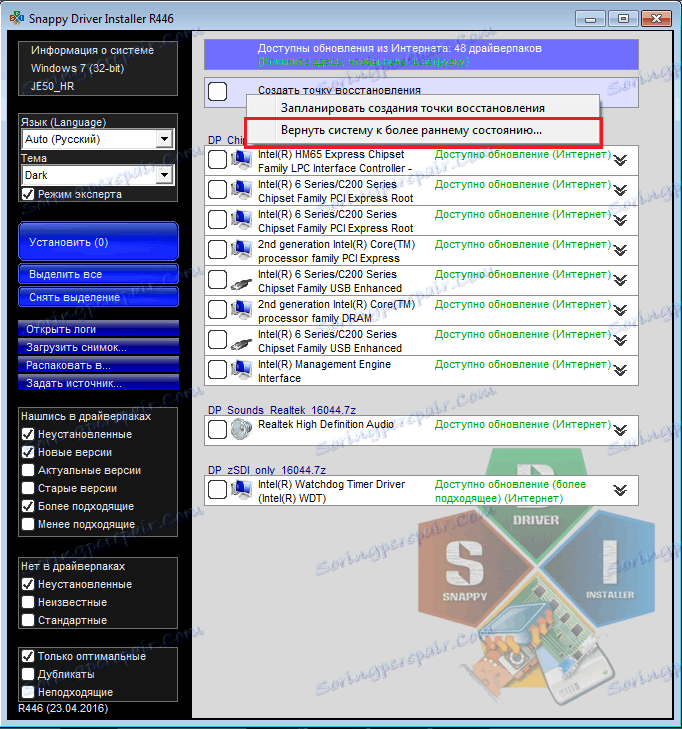Toggle Только оптимальные checkbox
Viewport: 682px width, 729px height.
click(x=28, y=656)
